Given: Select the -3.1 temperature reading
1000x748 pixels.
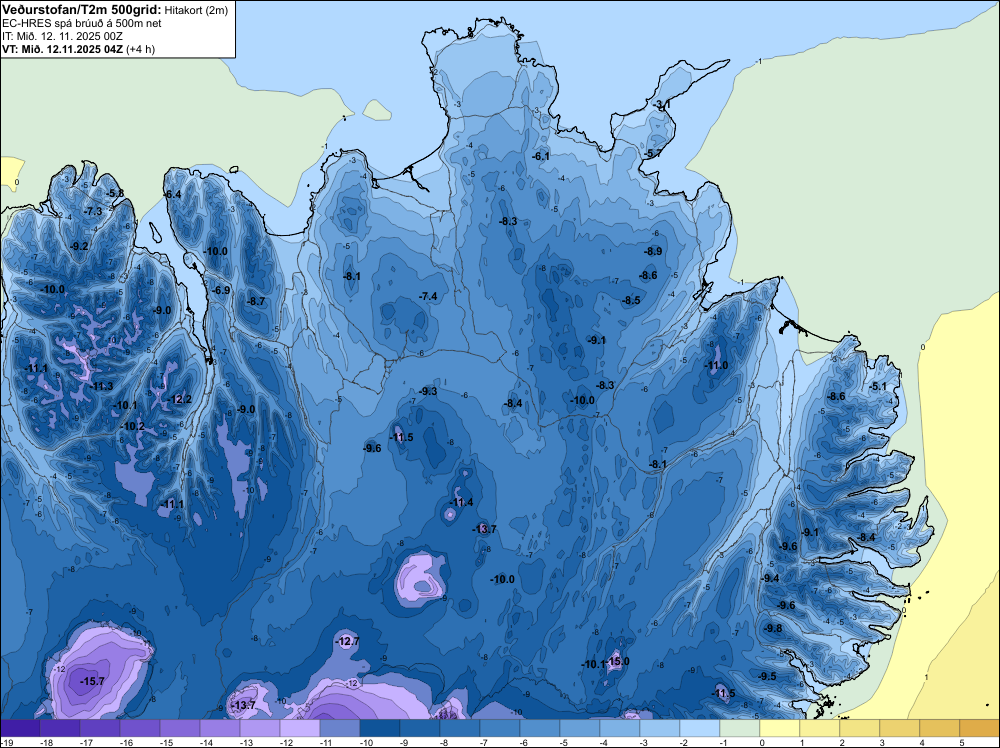Looking at the screenshot, I should click(x=661, y=104).
